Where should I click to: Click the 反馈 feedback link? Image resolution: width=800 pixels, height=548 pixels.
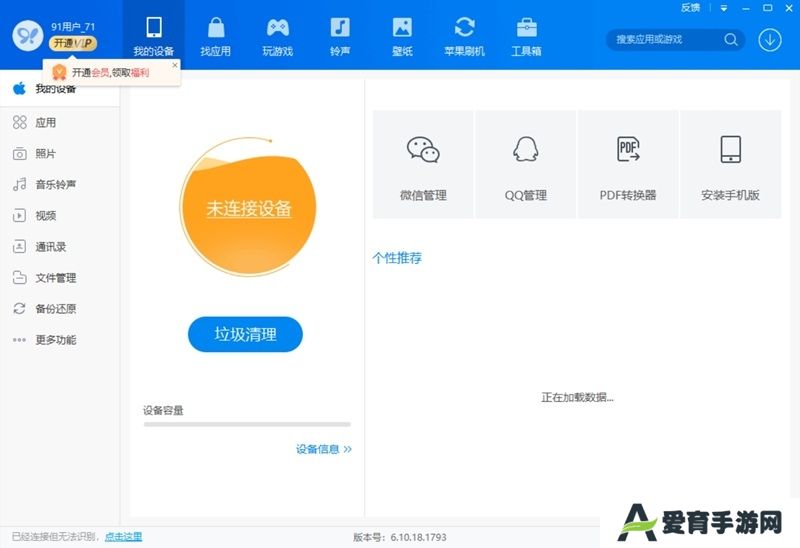click(690, 8)
